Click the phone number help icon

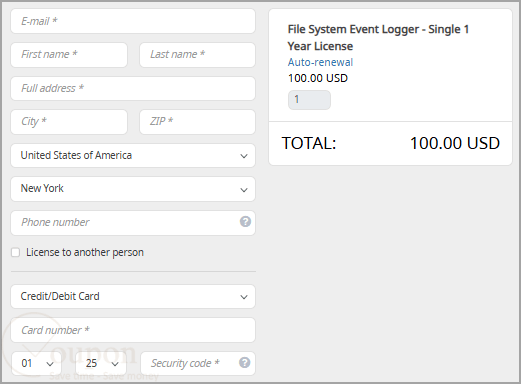pos(245,222)
